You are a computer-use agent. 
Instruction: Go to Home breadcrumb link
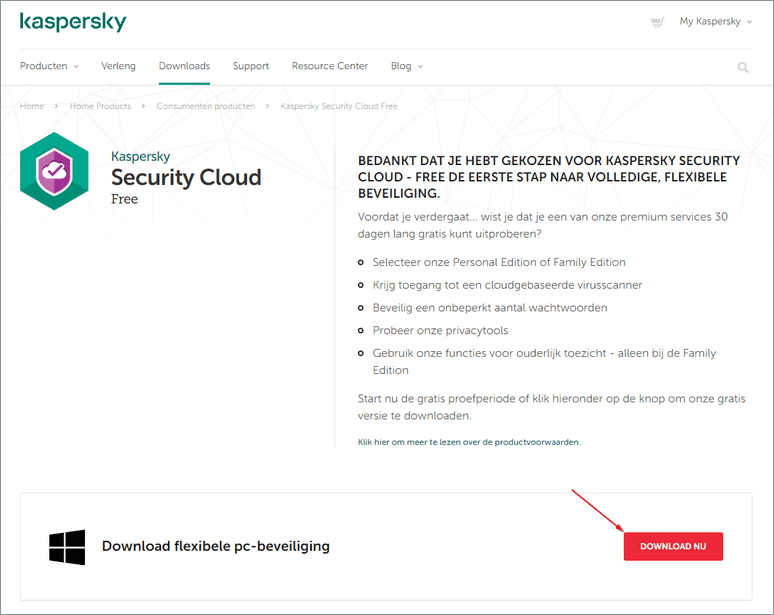click(32, 106)
